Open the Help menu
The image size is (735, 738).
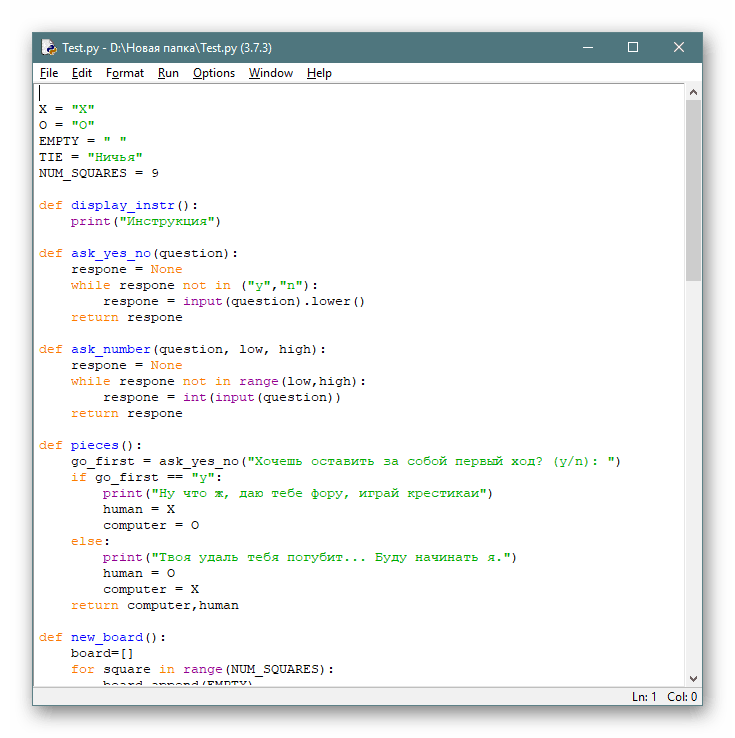(319, 73)
